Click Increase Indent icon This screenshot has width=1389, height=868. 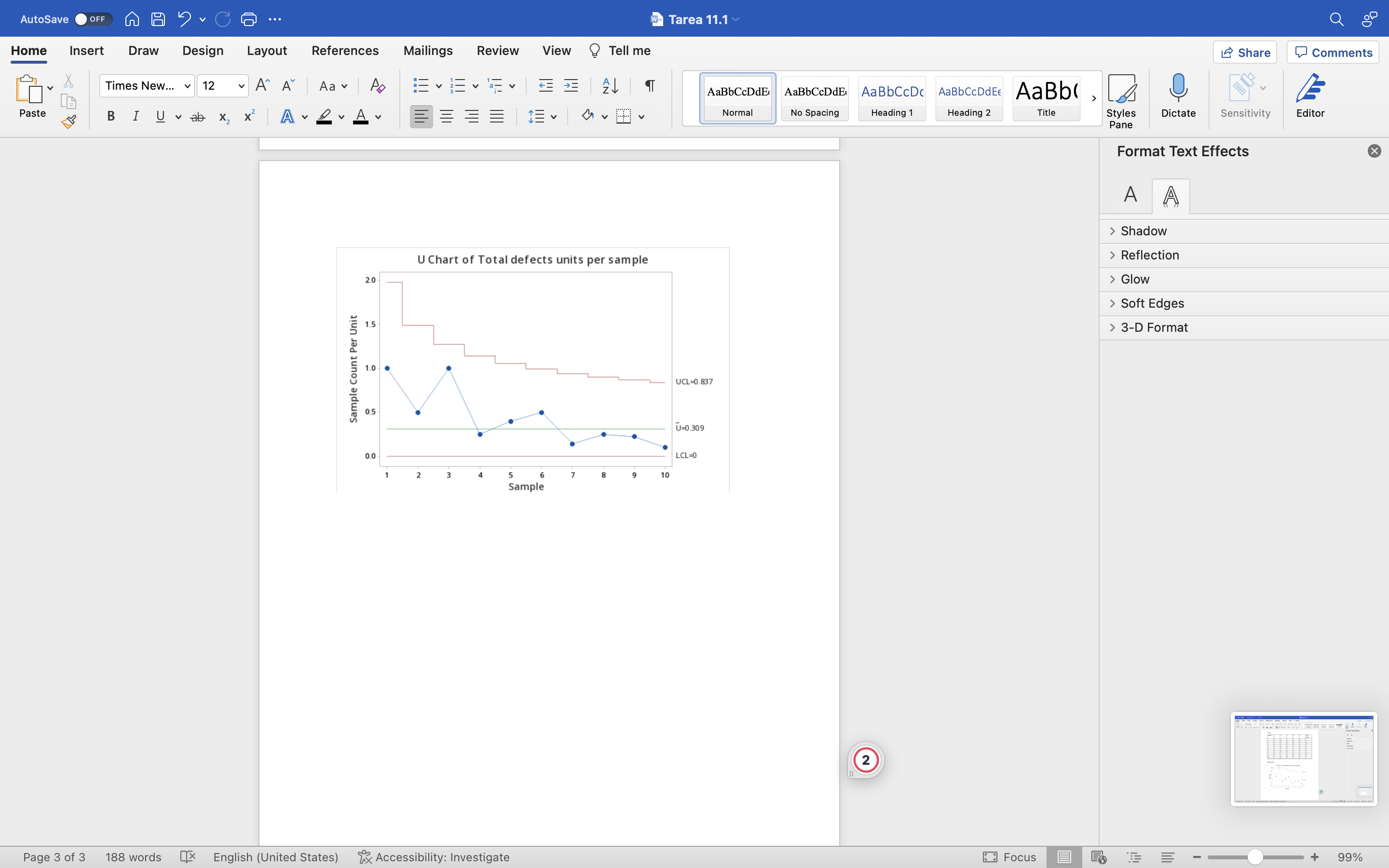point(571,85)
